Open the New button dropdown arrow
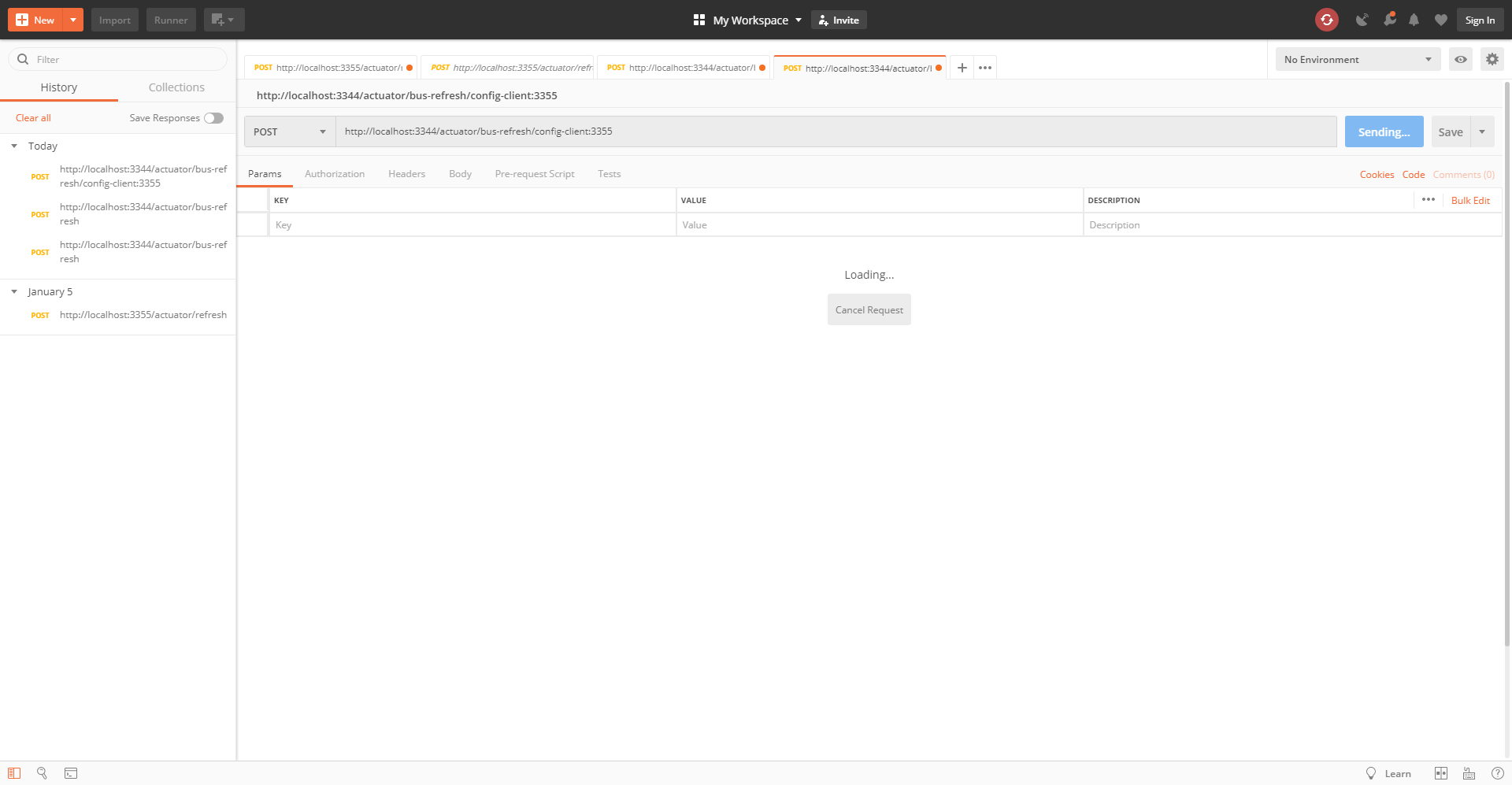The height and width of the screenshot is (785, 1512). click(x=72, y=20)
